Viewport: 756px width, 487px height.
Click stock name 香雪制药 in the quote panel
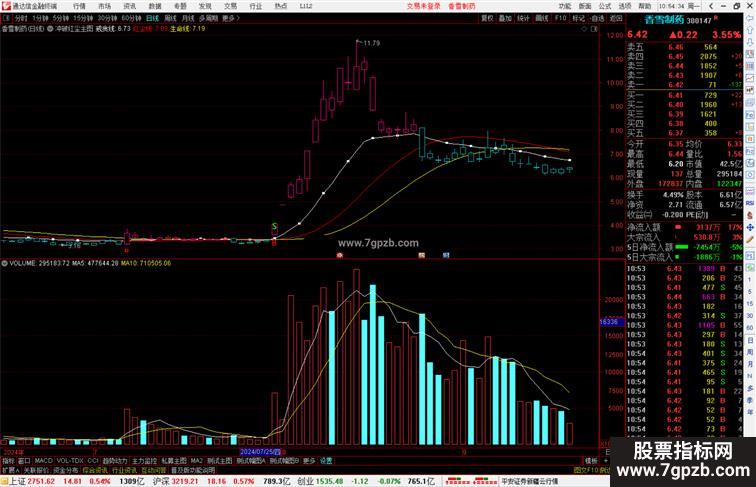(664, 20)
